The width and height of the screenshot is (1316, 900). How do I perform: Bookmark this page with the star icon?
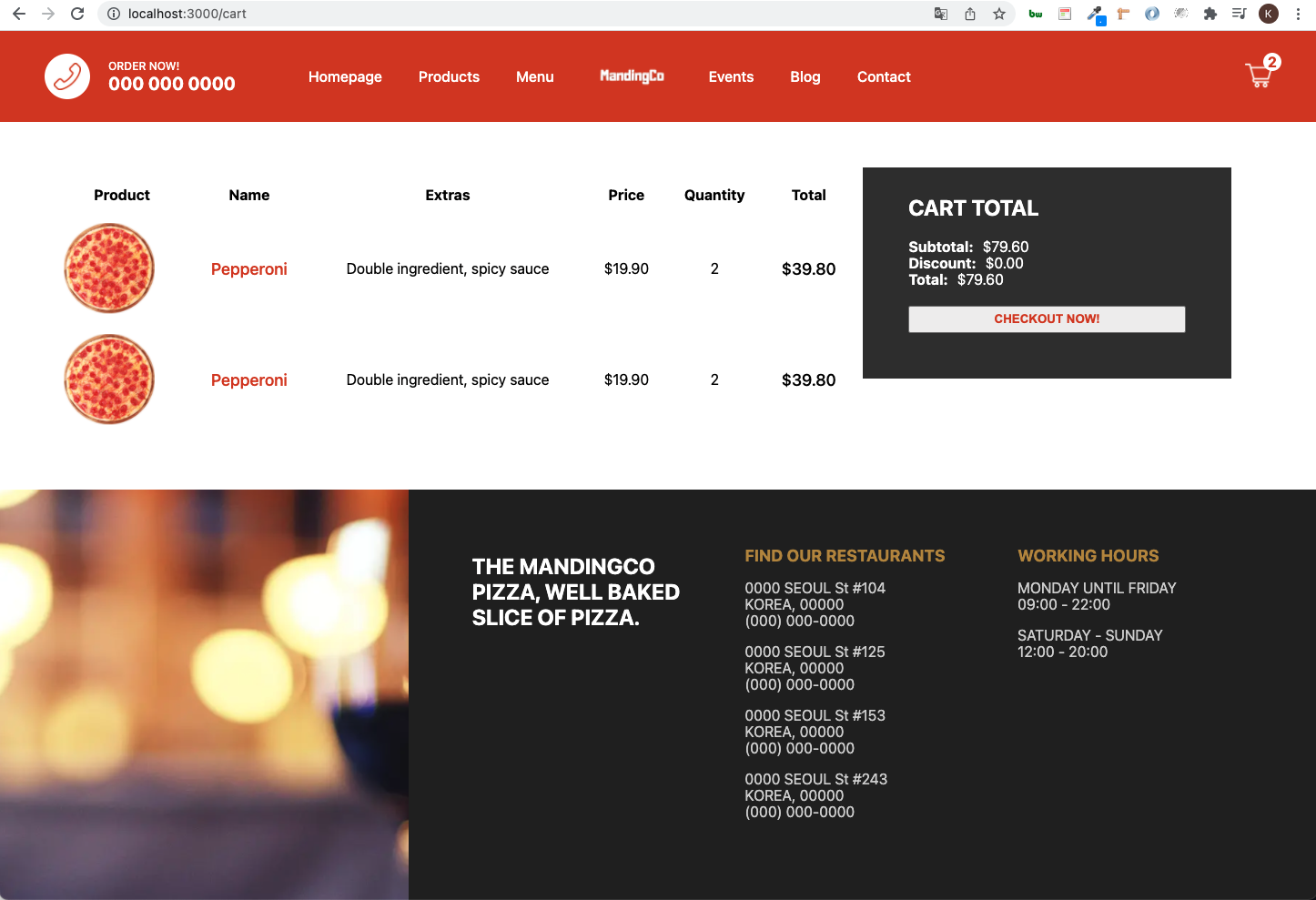(x=999, y=14)
